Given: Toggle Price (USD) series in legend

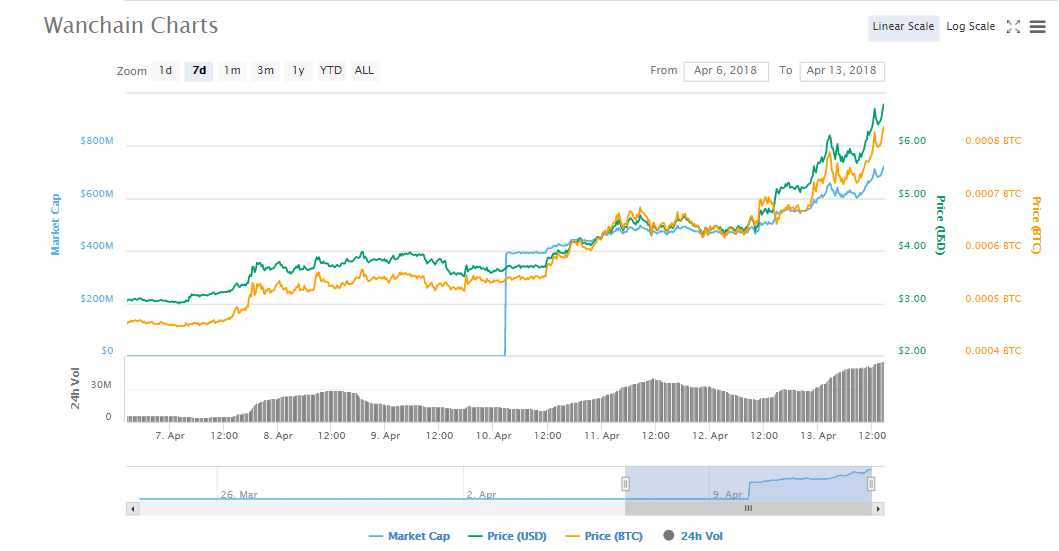Looking at the screenshot, I should 507,537.
